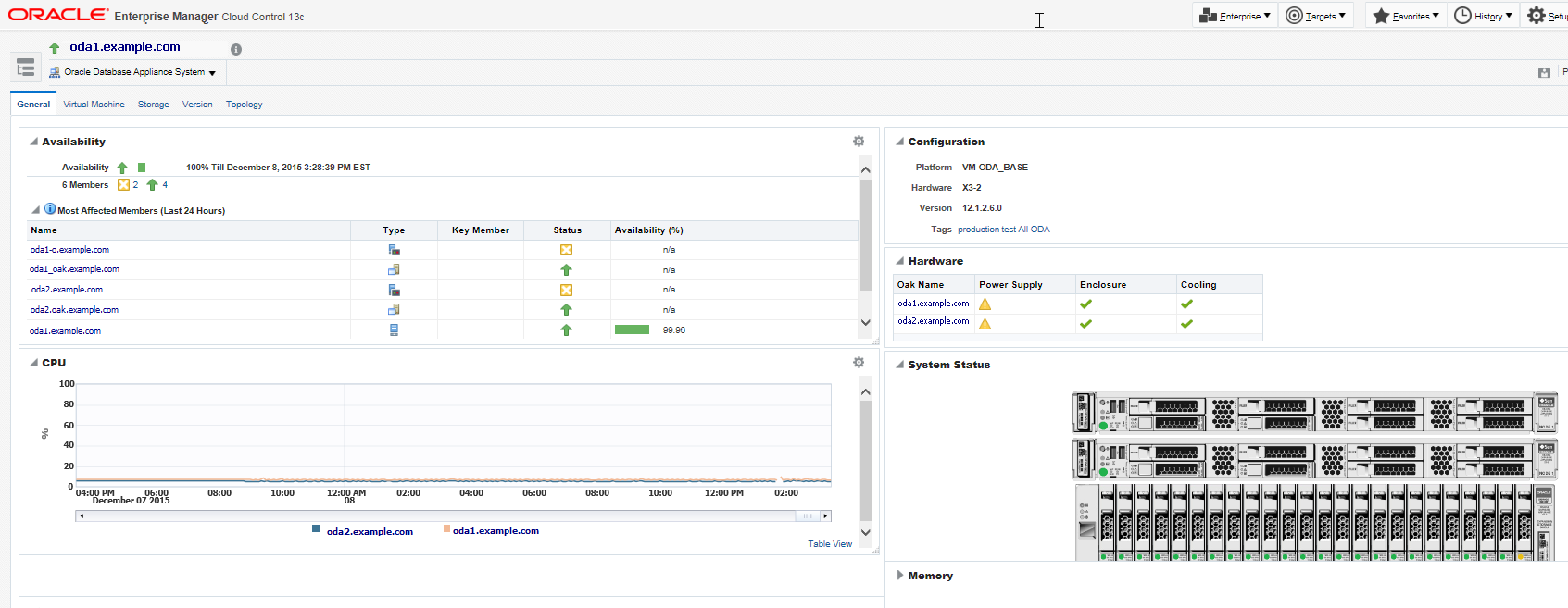Open the History menu
This screenshot has height=608, width=1568.
click(1482, 16)
